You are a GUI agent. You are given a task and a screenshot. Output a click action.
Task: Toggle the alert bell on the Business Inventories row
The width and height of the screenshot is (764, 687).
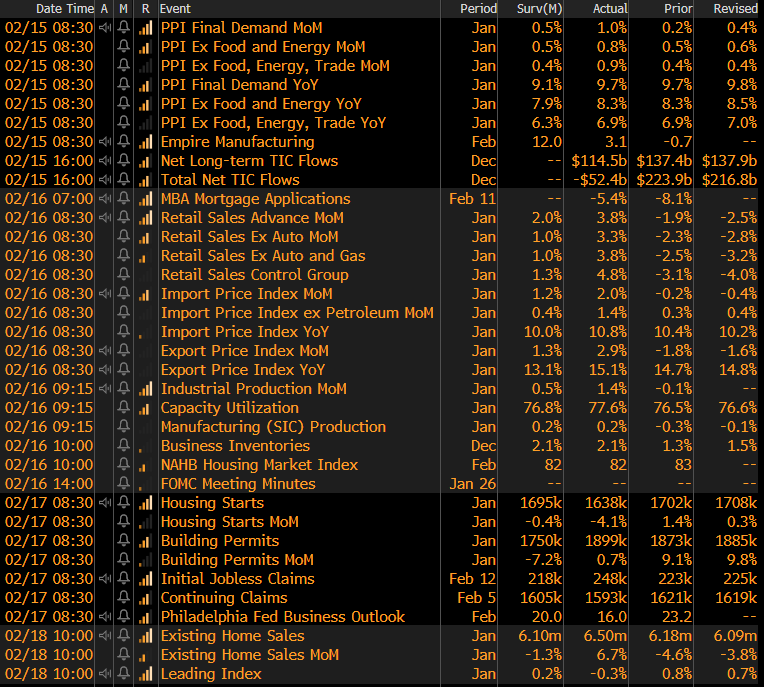(123, 446)
